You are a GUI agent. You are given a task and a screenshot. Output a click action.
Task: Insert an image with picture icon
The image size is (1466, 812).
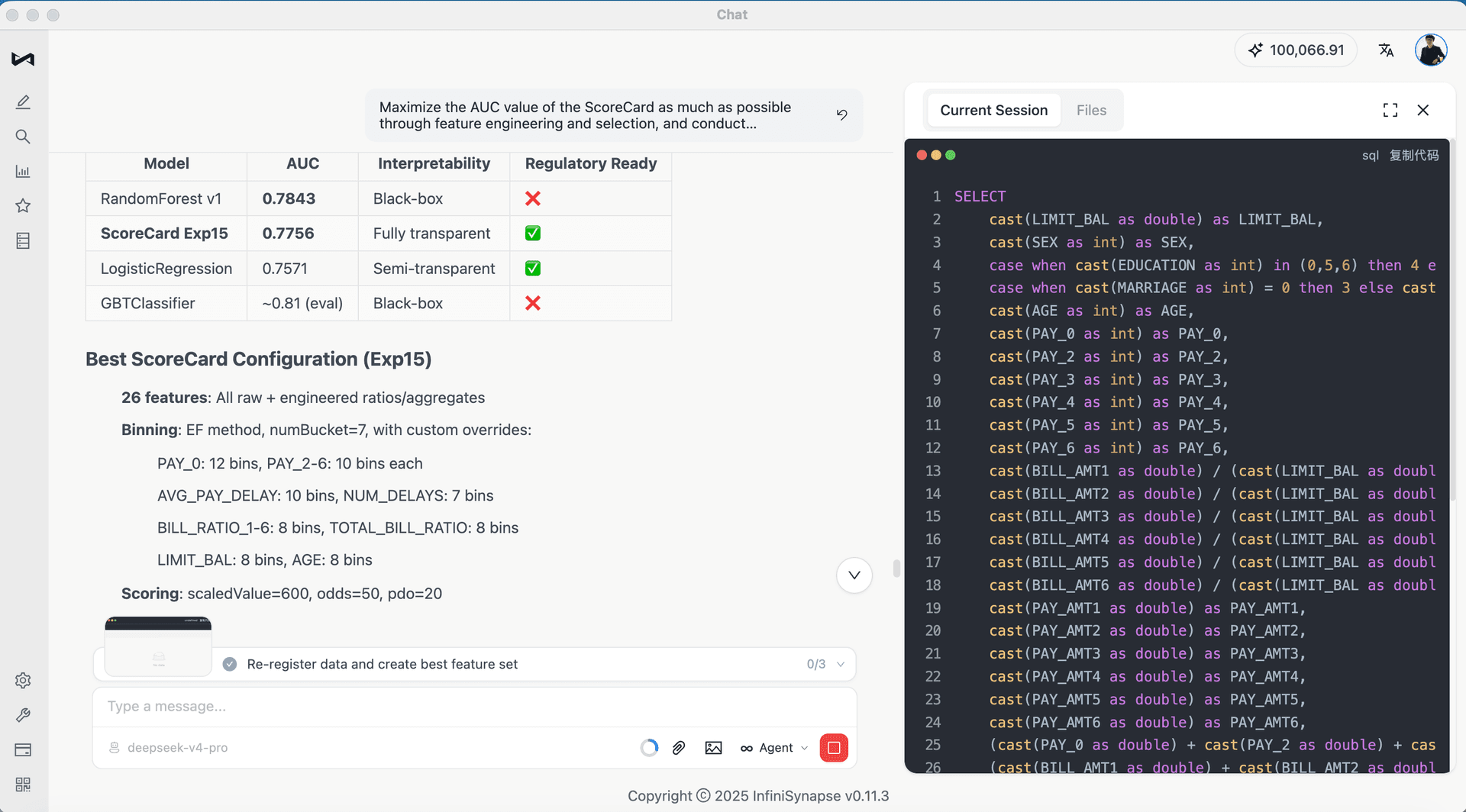click(x=713, y=748)
